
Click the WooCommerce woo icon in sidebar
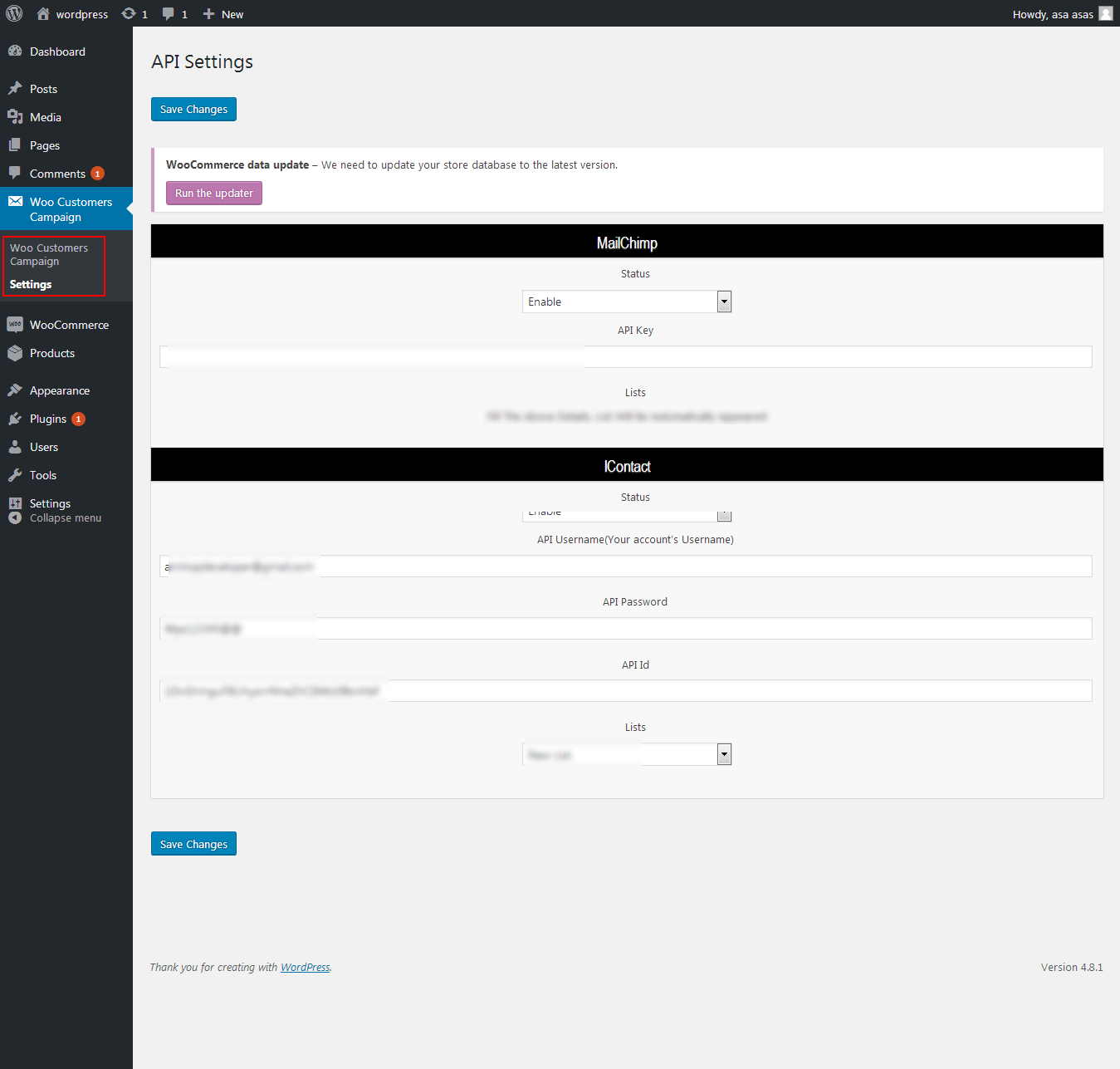[15, 324]
